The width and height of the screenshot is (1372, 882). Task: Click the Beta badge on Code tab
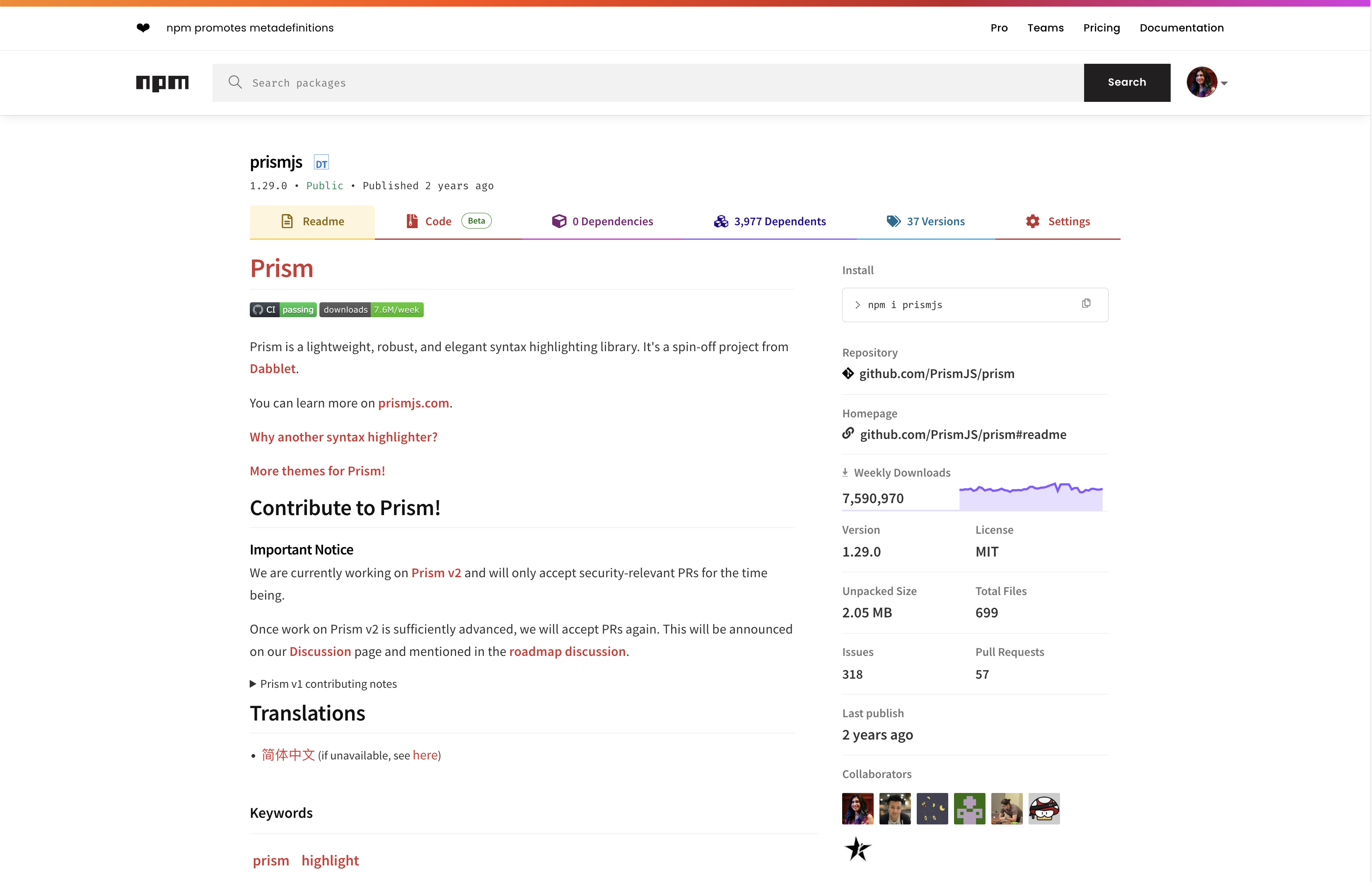click(x=476, y=221)
